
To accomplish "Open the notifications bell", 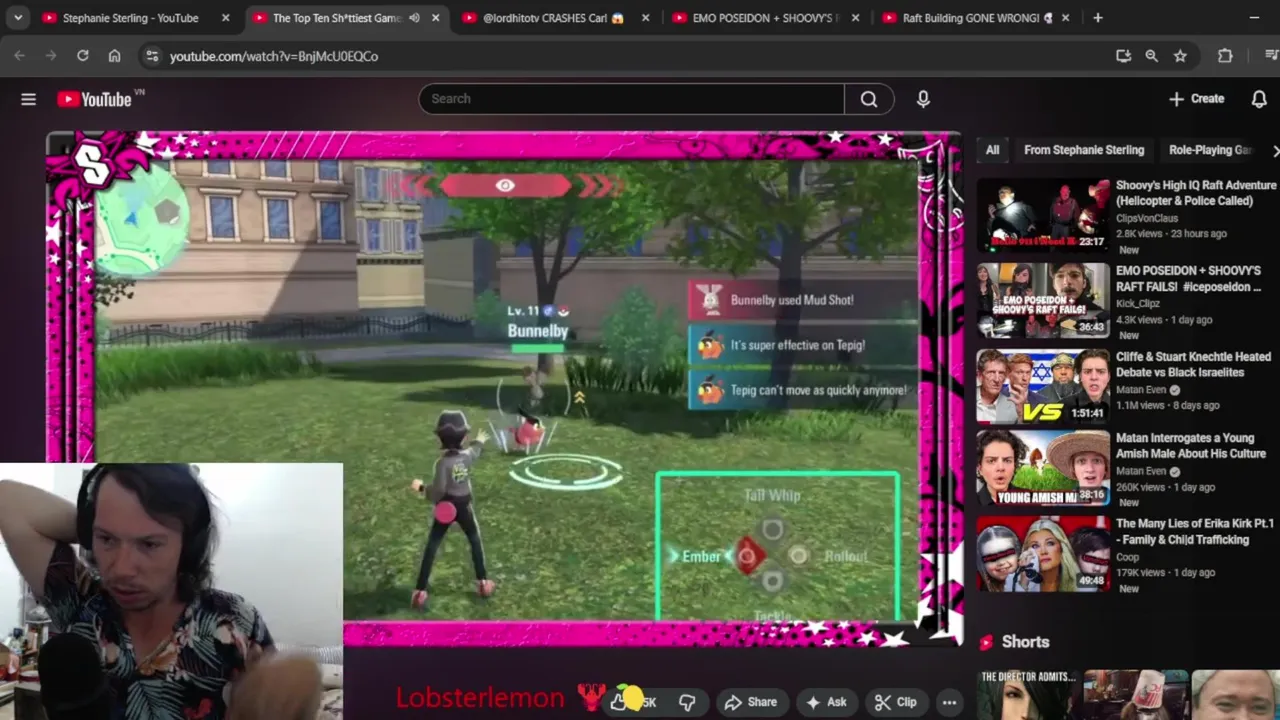I will pos(1259,99).
